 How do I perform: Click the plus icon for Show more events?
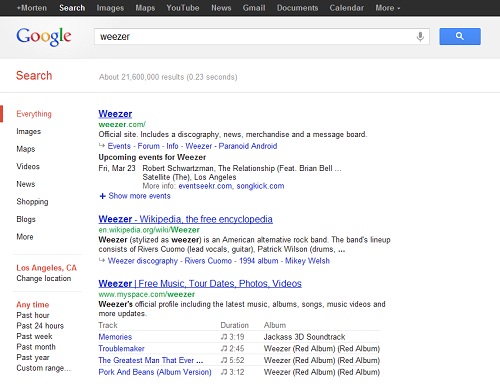pos(102,196)
